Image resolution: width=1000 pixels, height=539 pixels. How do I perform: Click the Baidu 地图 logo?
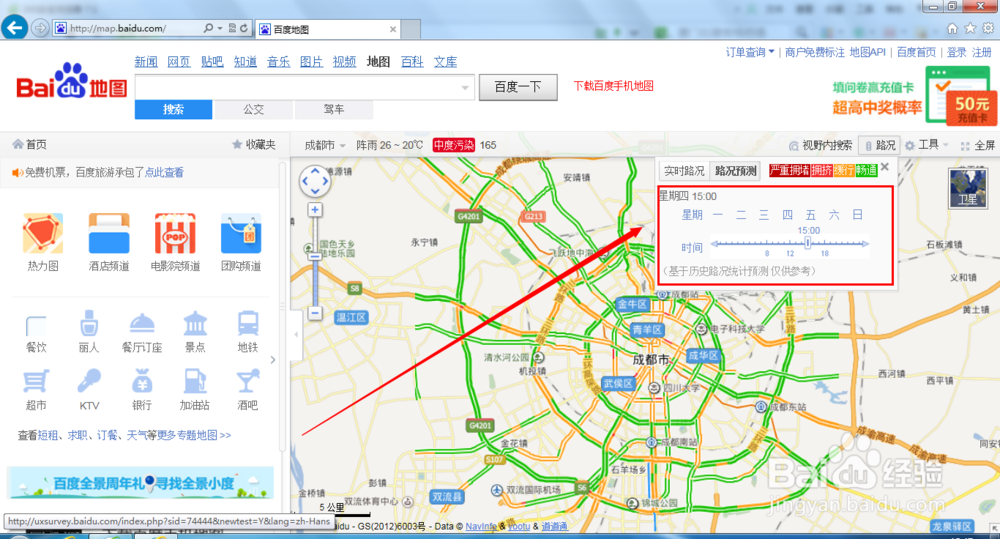(x=71, y=82)
